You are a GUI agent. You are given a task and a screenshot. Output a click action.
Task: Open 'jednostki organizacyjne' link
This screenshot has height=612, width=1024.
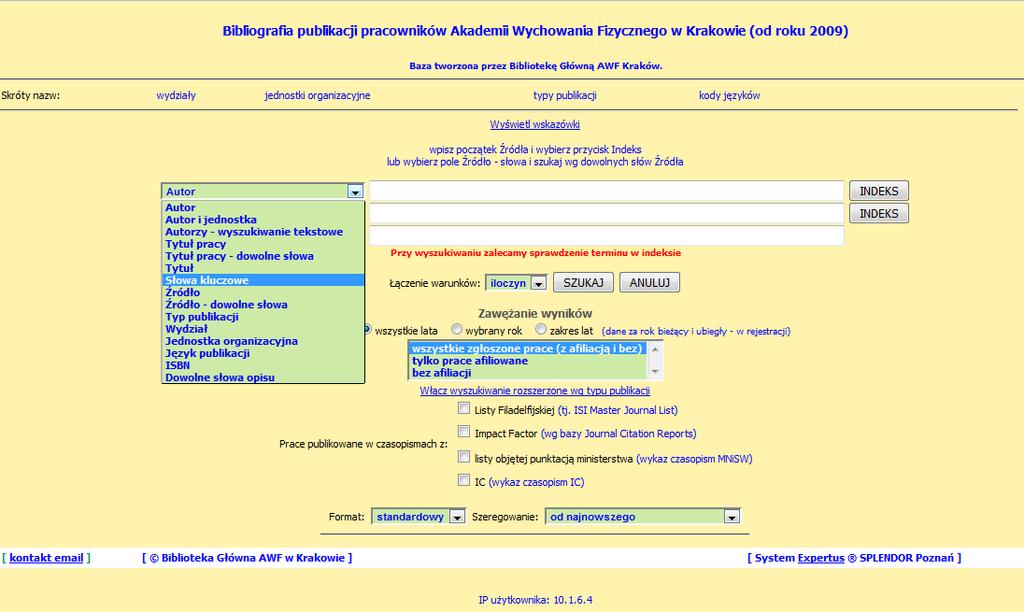click(x=317, y=95)
